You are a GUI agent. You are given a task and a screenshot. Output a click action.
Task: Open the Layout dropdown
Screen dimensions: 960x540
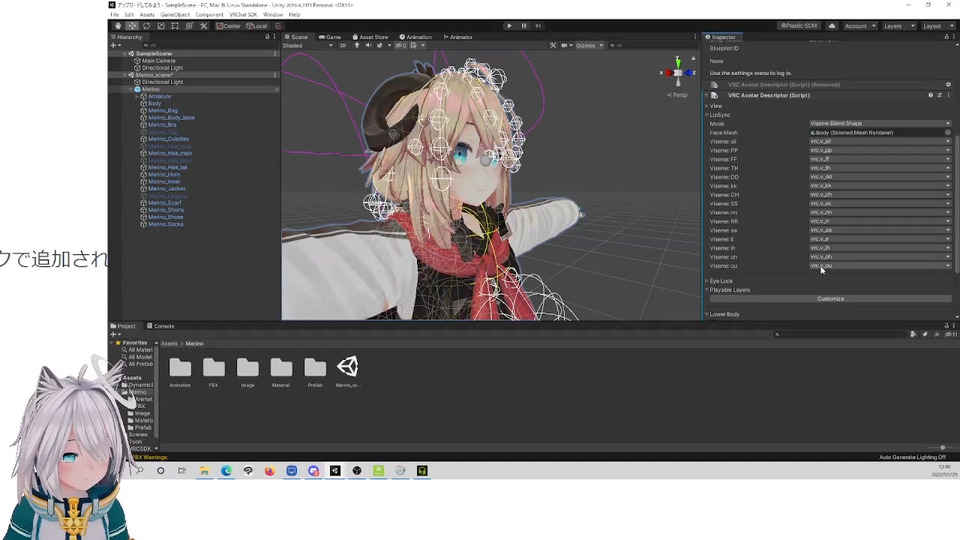coord(937,26)
